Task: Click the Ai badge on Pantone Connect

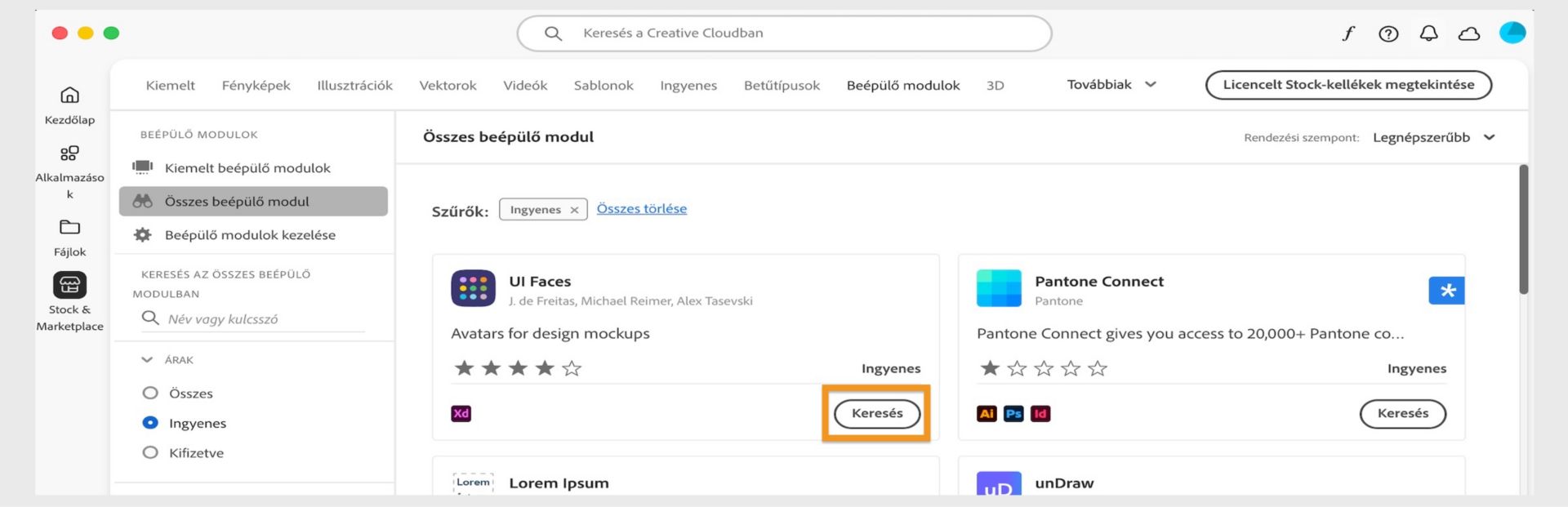Action: (987, 413)
